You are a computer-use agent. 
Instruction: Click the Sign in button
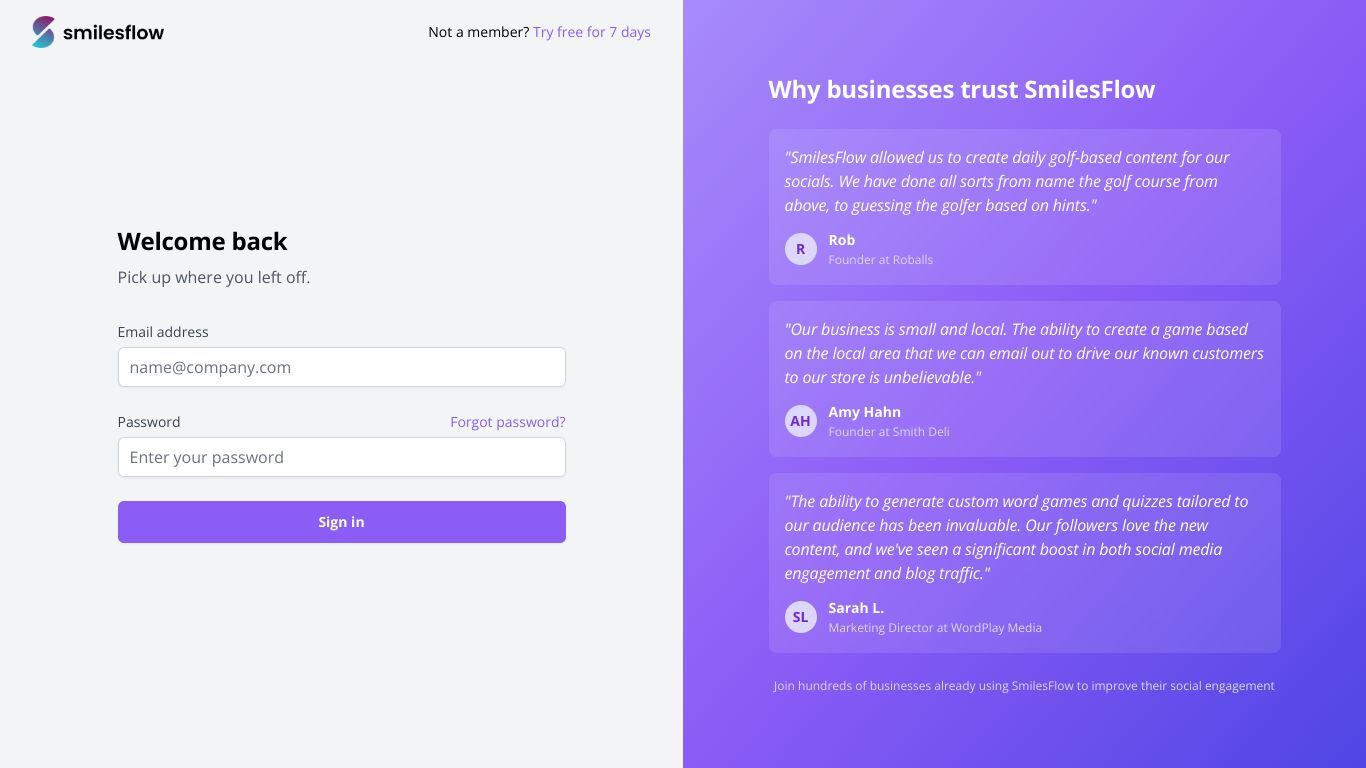[x=342, y=522]
